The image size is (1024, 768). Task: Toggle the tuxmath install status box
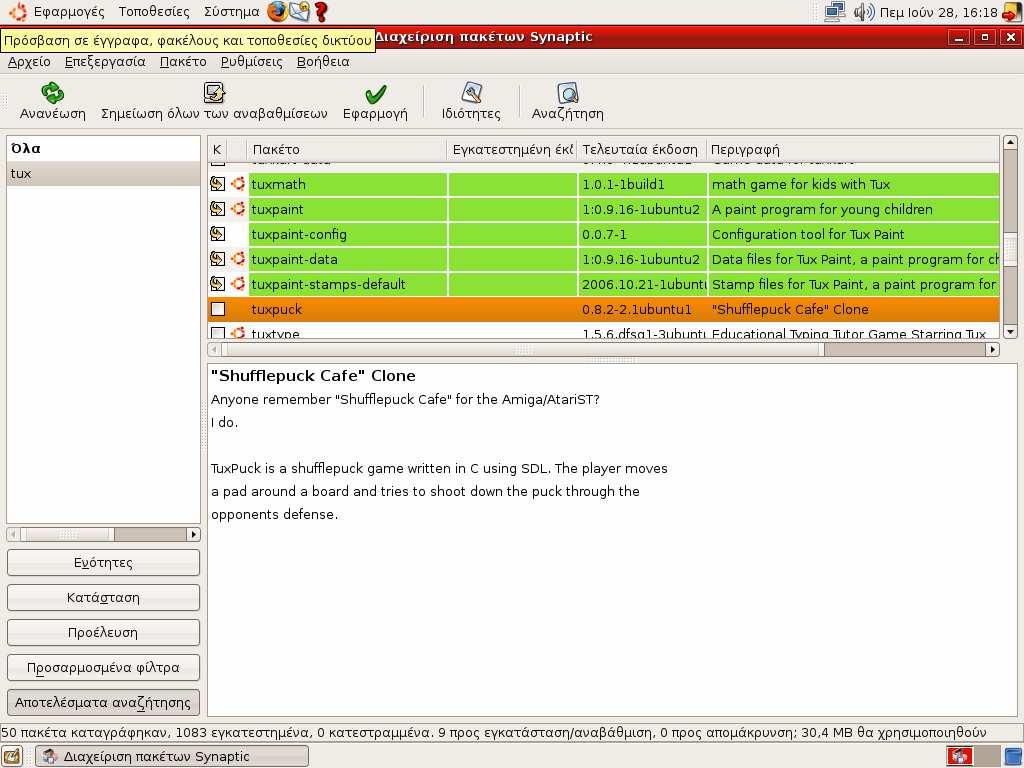pos(217,184)
